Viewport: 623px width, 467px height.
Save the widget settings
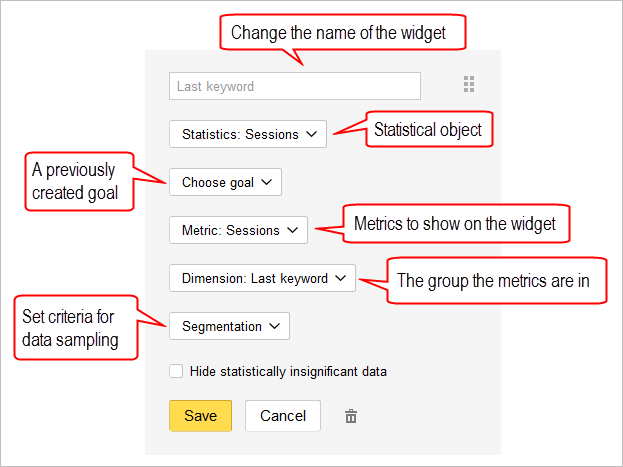point(201,416)
